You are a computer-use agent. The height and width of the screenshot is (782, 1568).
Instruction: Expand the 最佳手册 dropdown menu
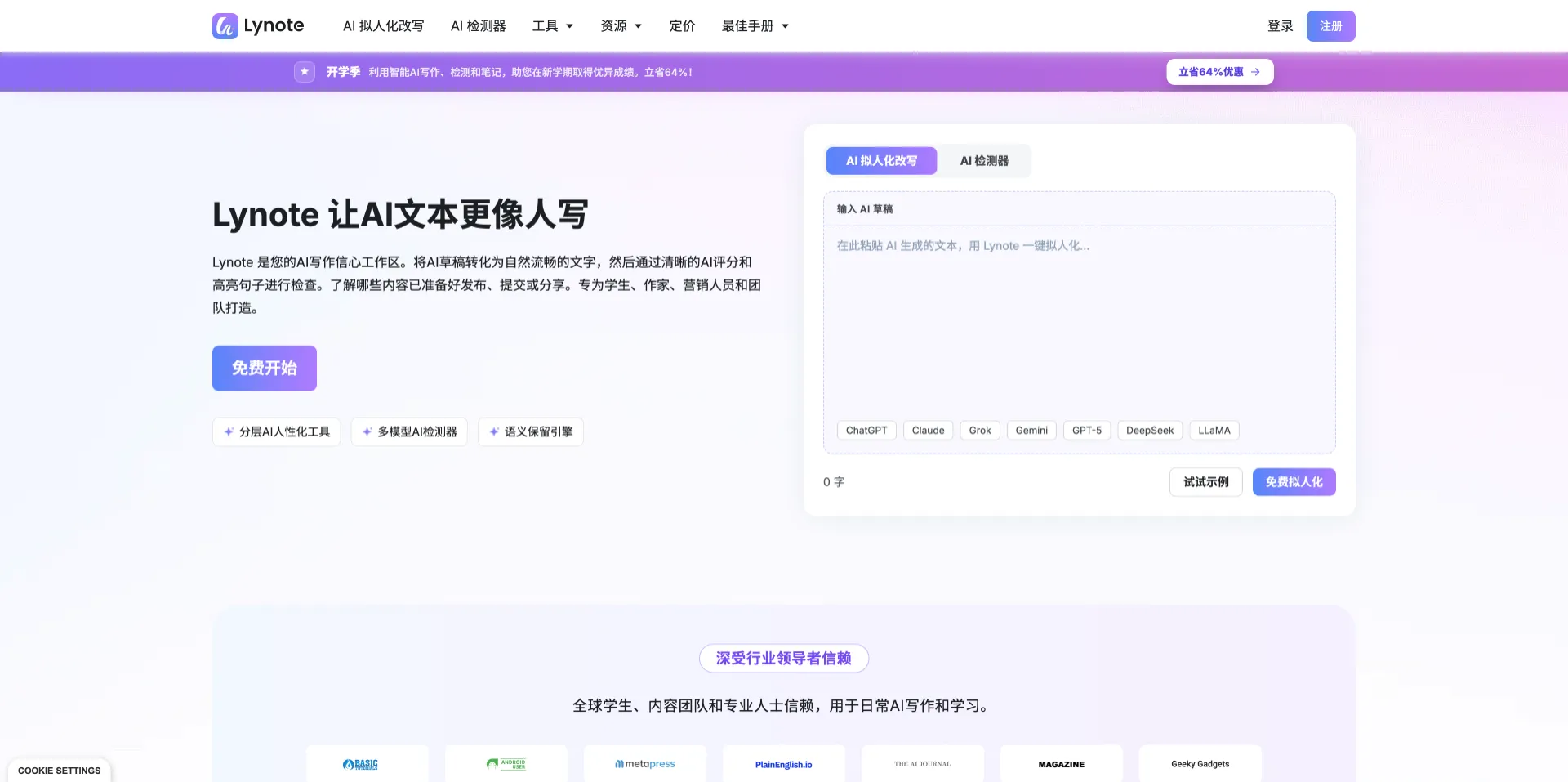(755, 26)
